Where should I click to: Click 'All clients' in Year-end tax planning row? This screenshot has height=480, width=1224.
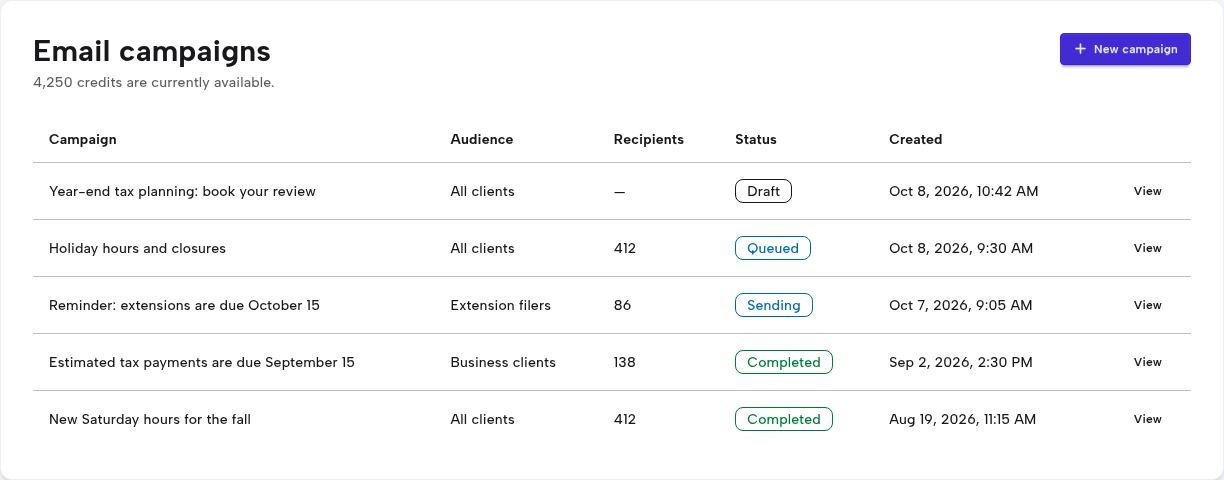click(x=483, y=191)
